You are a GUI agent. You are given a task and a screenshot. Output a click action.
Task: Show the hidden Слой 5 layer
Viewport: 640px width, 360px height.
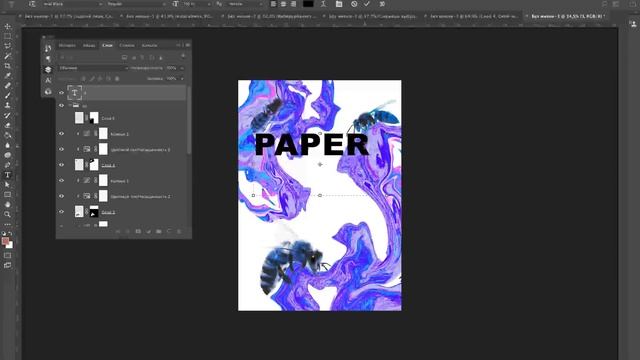click(62, 118)
